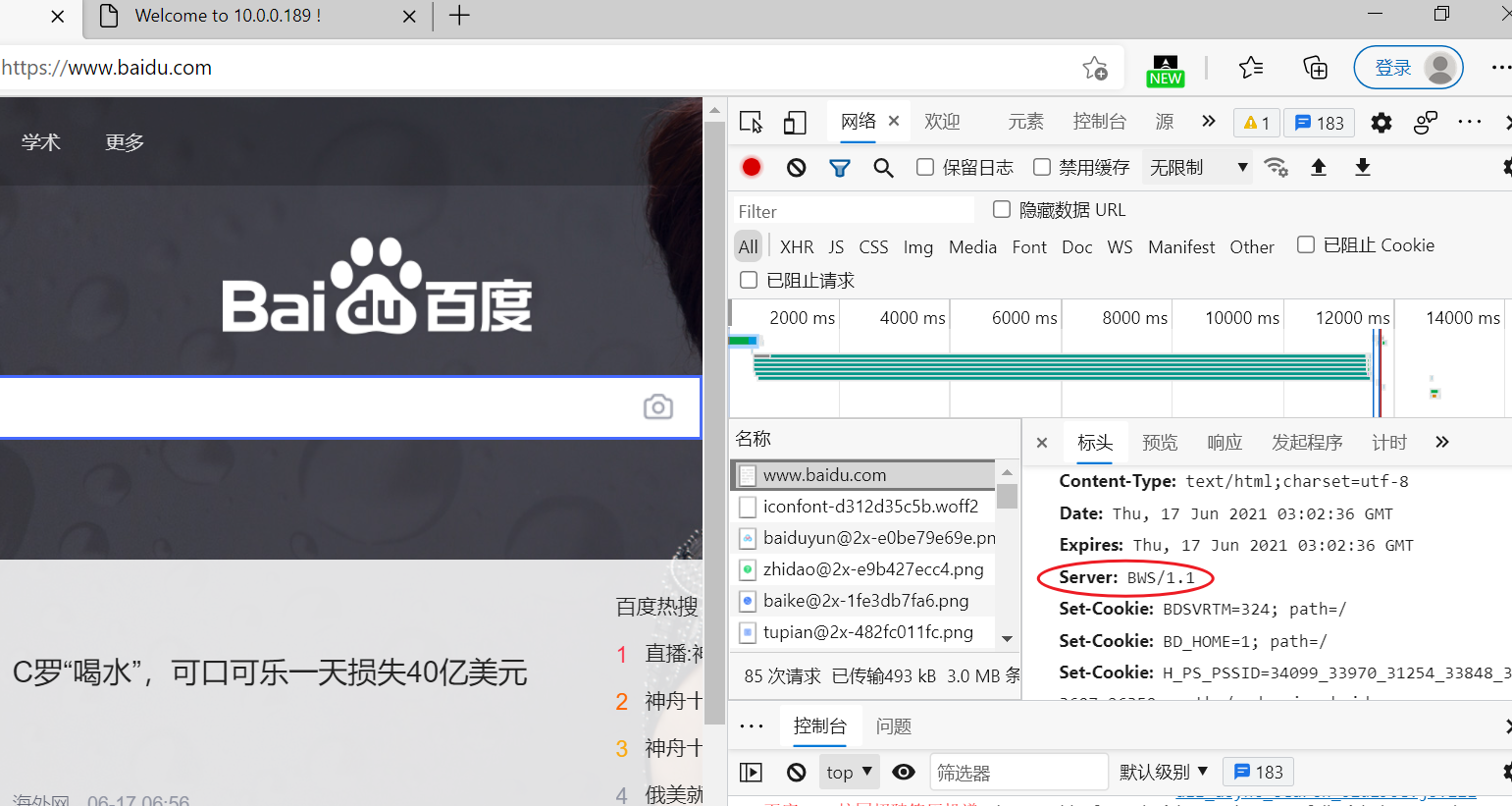This screenshot has height=806, width=1512.
Task: Activate the inspect element picker
Action: click(751, 121)
